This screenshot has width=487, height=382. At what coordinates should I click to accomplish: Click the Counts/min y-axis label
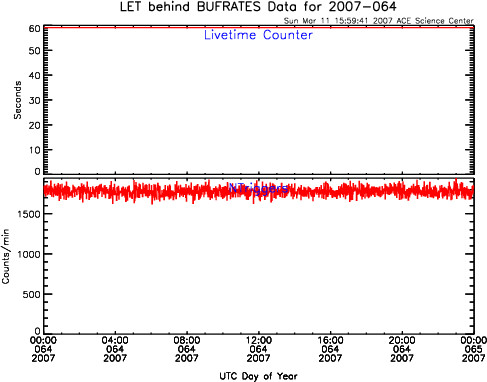click(5, 257)
